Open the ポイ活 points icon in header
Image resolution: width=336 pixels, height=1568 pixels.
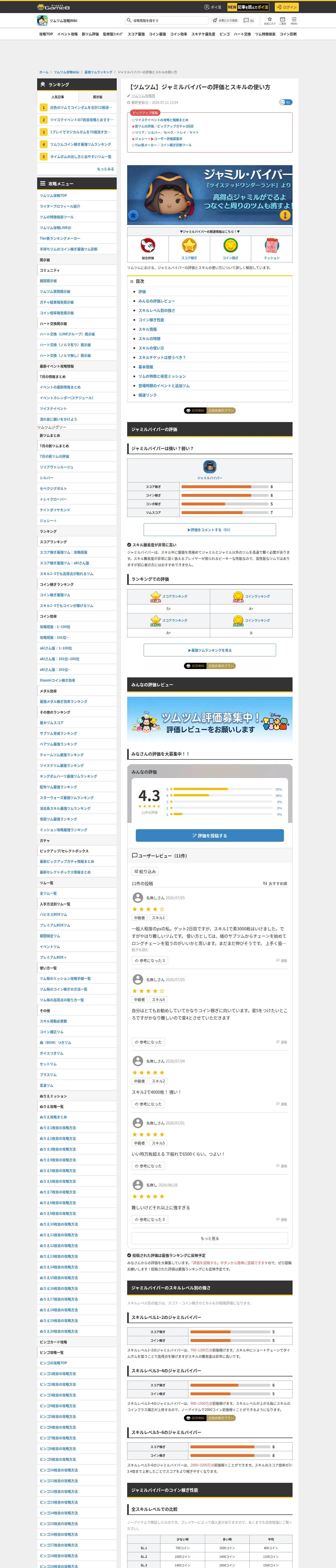[x=213, y=7]
